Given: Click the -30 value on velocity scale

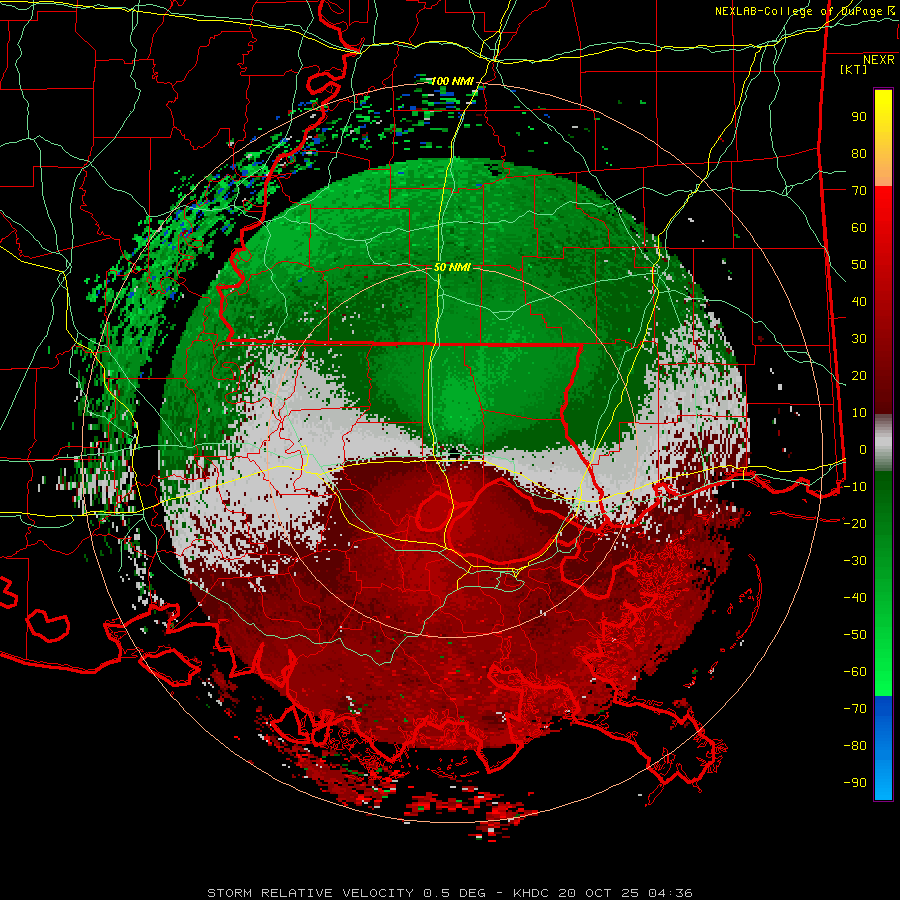Looking at the screenshot, I should [855, 561].
